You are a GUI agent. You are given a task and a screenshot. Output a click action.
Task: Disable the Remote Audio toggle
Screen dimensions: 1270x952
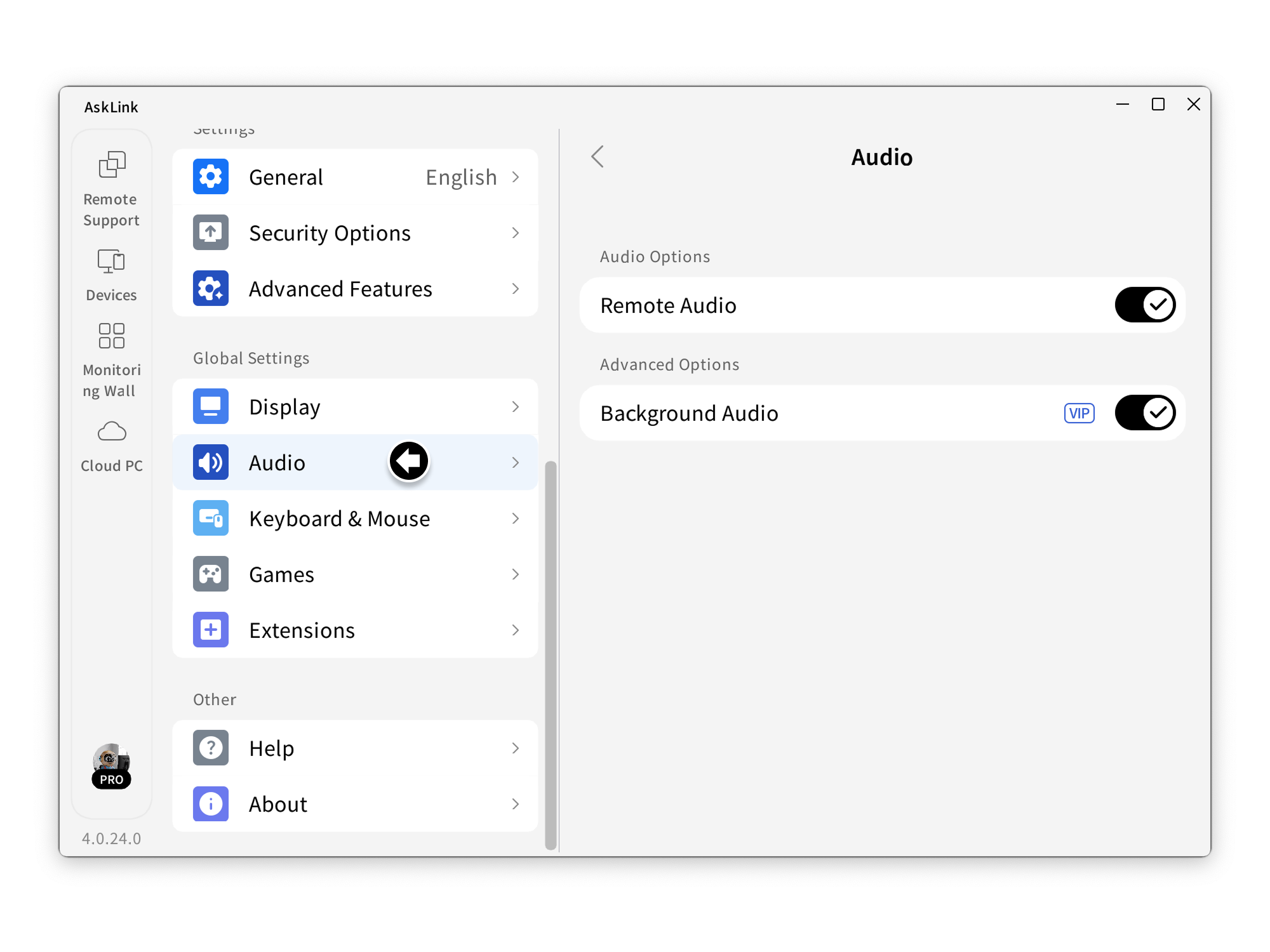[x=1145, y=305]
